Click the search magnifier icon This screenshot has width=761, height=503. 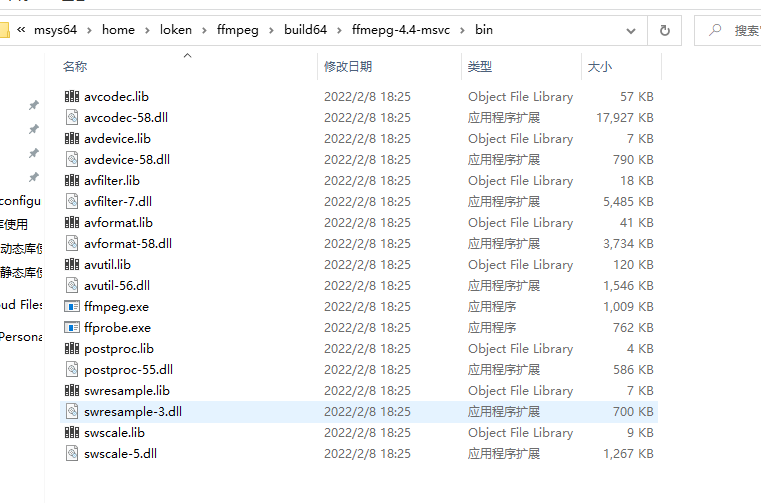pos(715,30)
